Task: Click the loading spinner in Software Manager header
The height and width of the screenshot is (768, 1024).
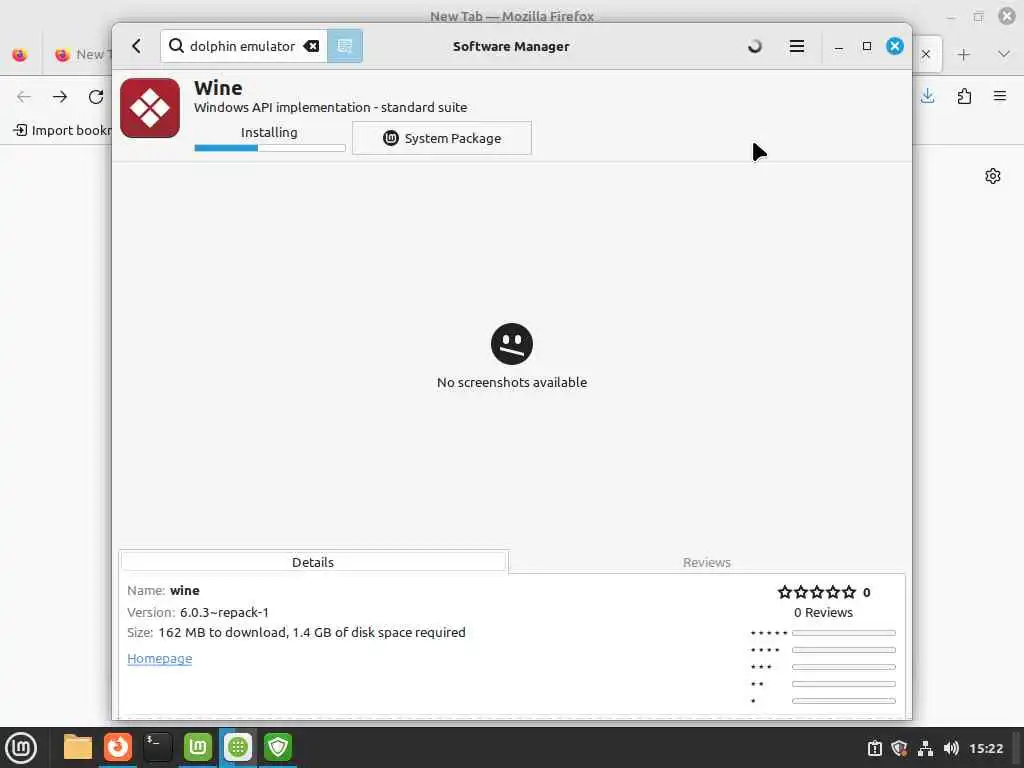Action: [x=755, y=46]
